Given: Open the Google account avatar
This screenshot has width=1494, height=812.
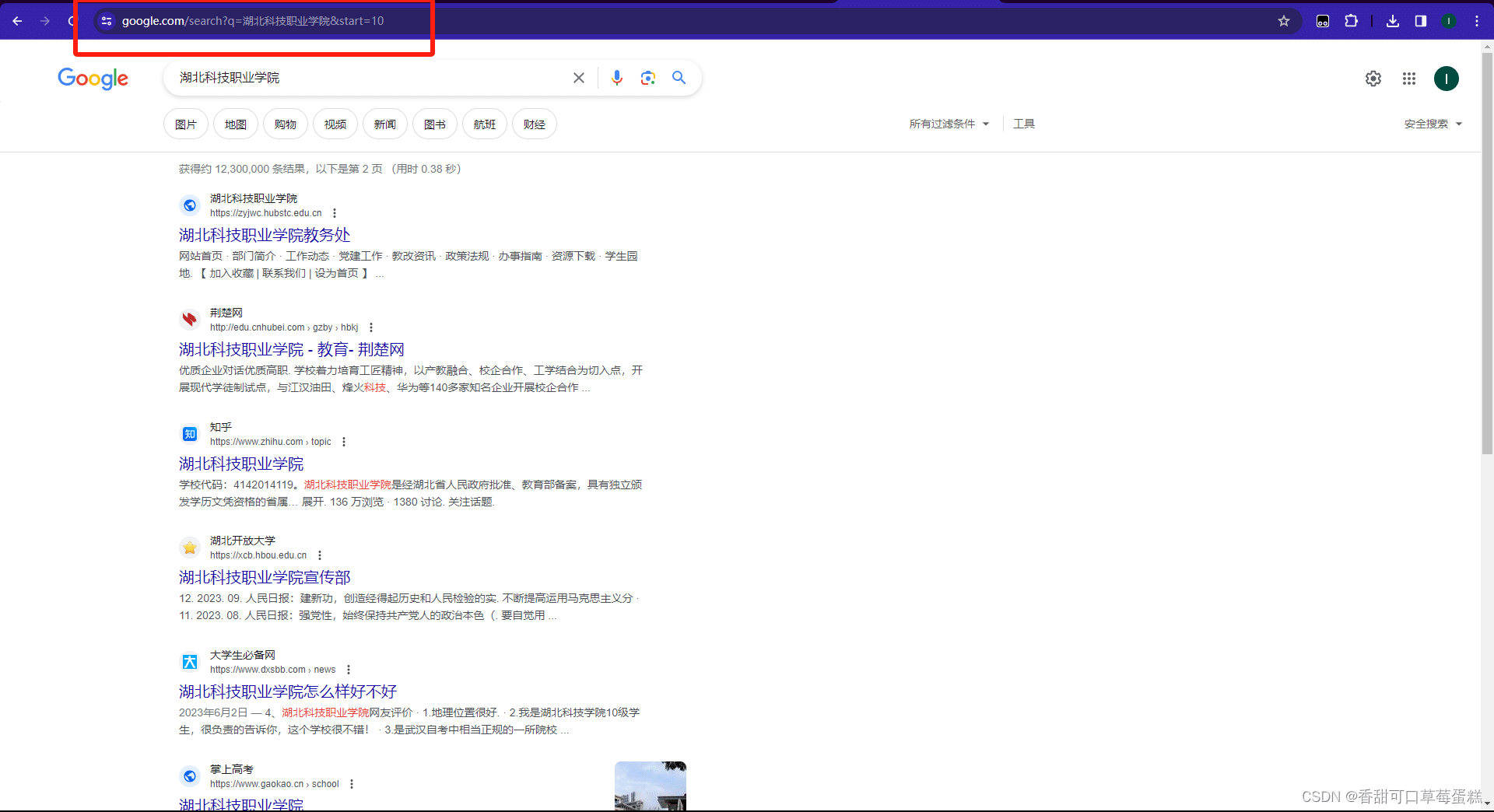Looking at the screenshot, I should click(x=1447, y=79).
